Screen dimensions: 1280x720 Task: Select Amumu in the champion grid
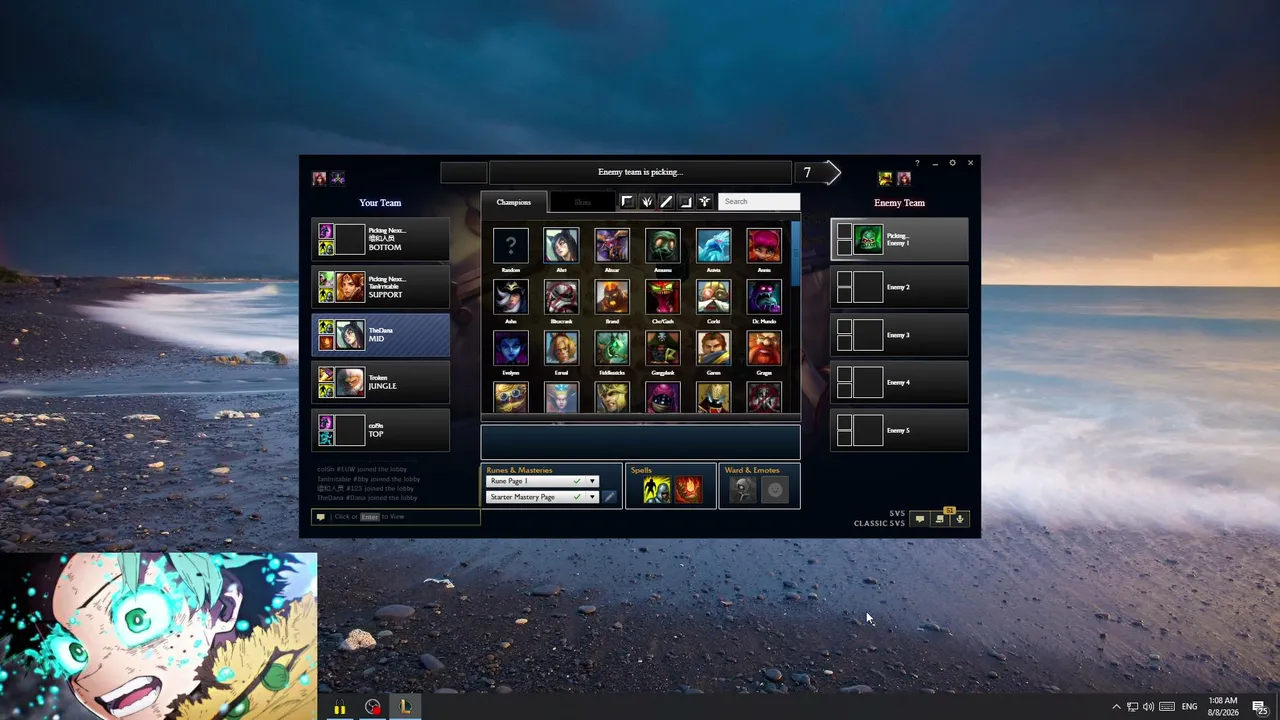(x=662, y=246)
